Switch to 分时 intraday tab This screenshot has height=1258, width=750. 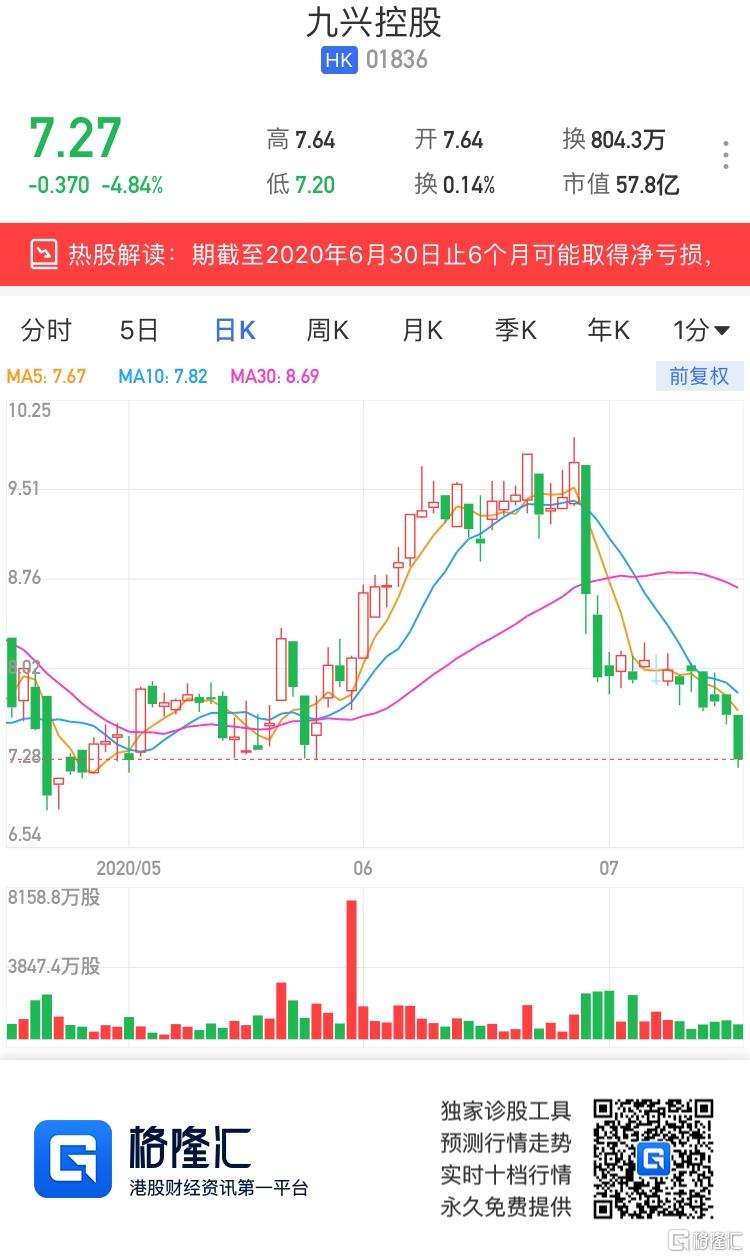[46, 330]
